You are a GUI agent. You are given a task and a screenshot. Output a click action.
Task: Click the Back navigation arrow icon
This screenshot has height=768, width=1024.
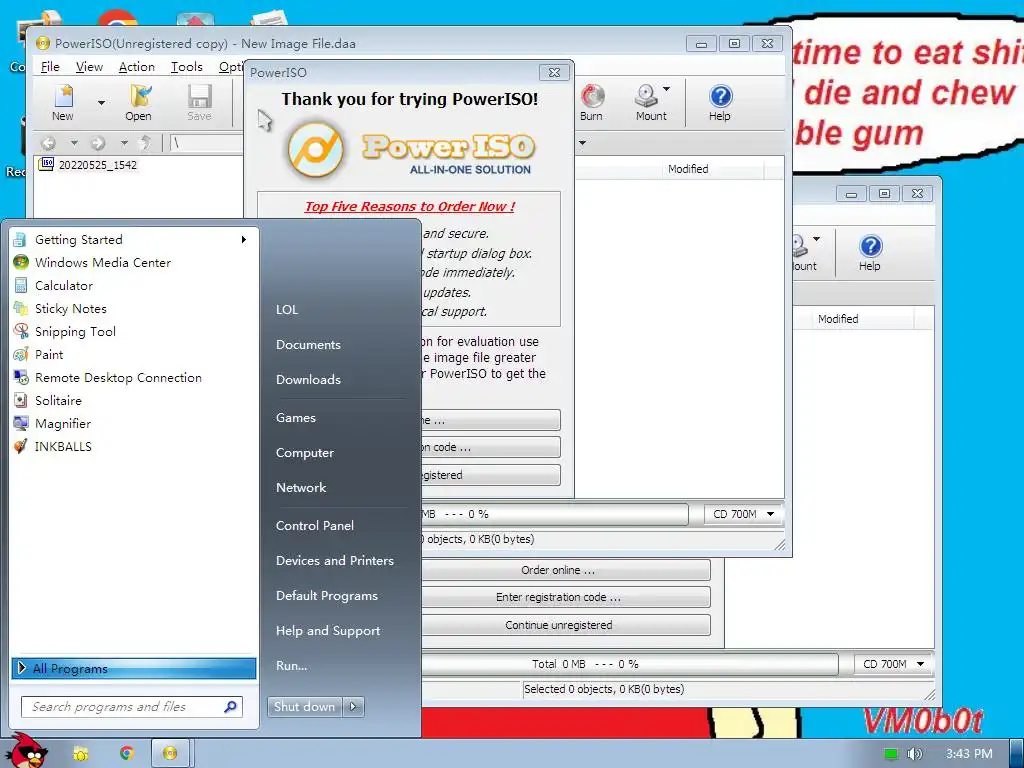point(48,143)
